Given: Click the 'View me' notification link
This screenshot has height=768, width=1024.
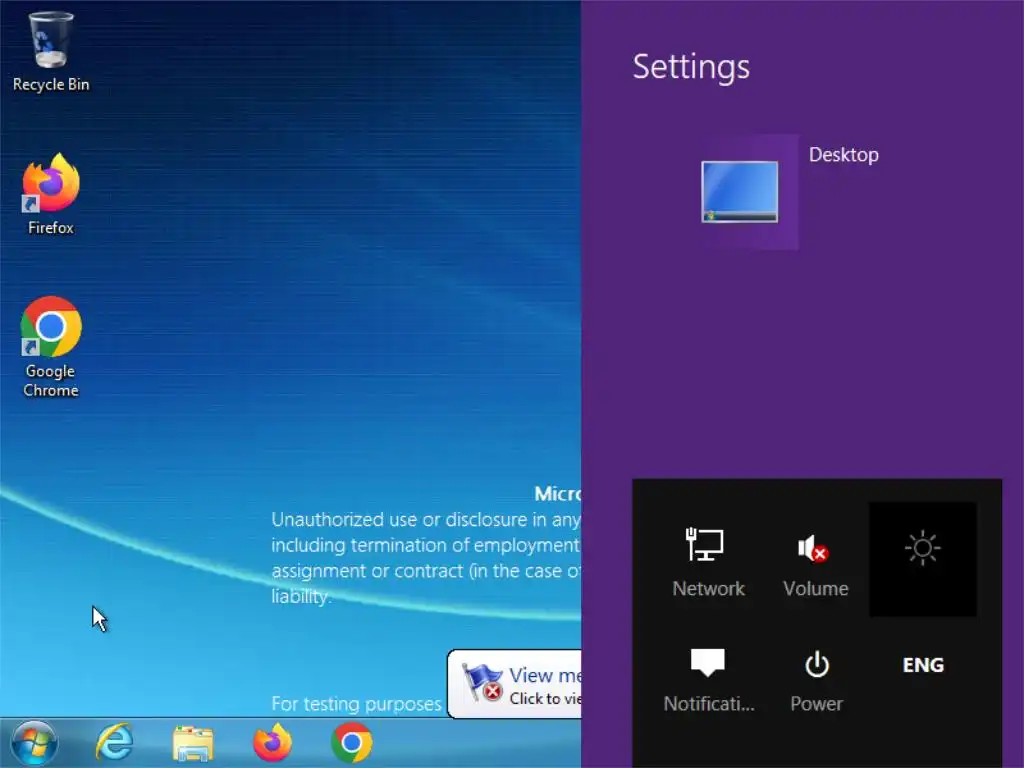Looking at the screenshot, I should (x=545, y=675).
